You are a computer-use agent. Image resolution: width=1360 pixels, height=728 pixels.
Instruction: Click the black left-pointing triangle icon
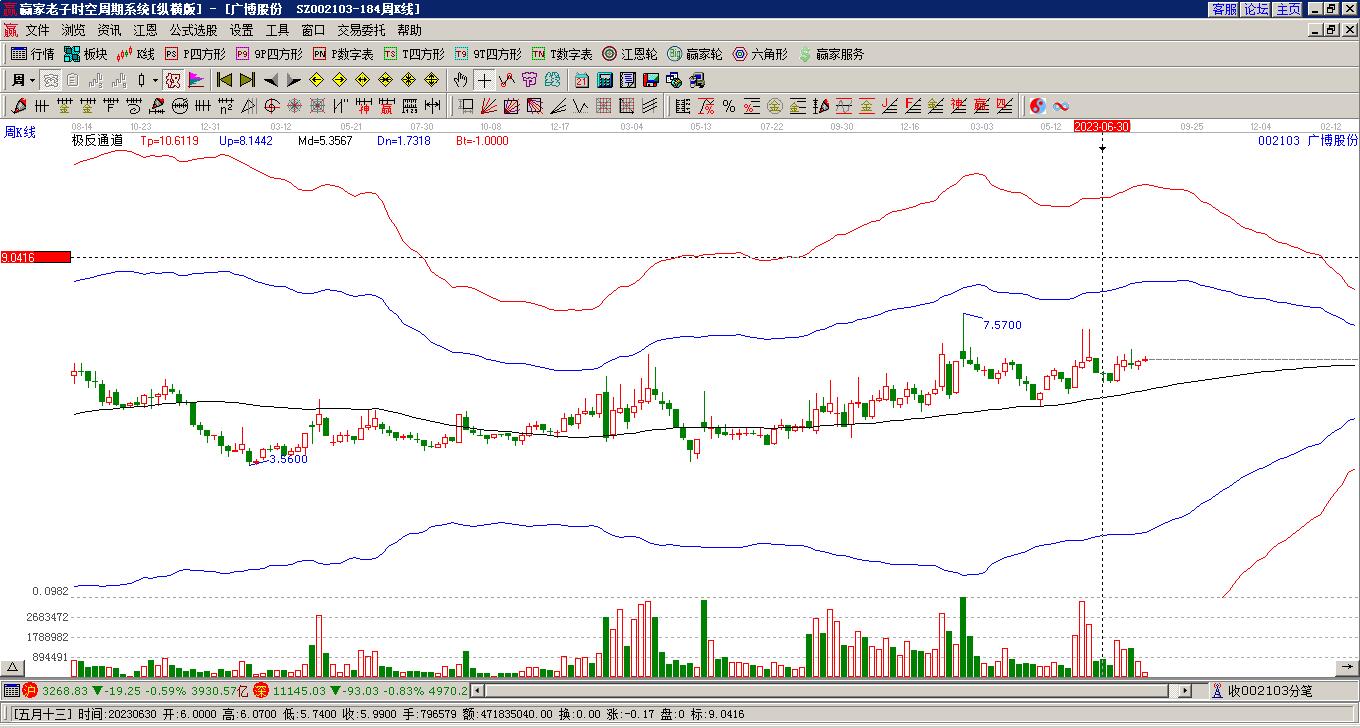point(270,80)
